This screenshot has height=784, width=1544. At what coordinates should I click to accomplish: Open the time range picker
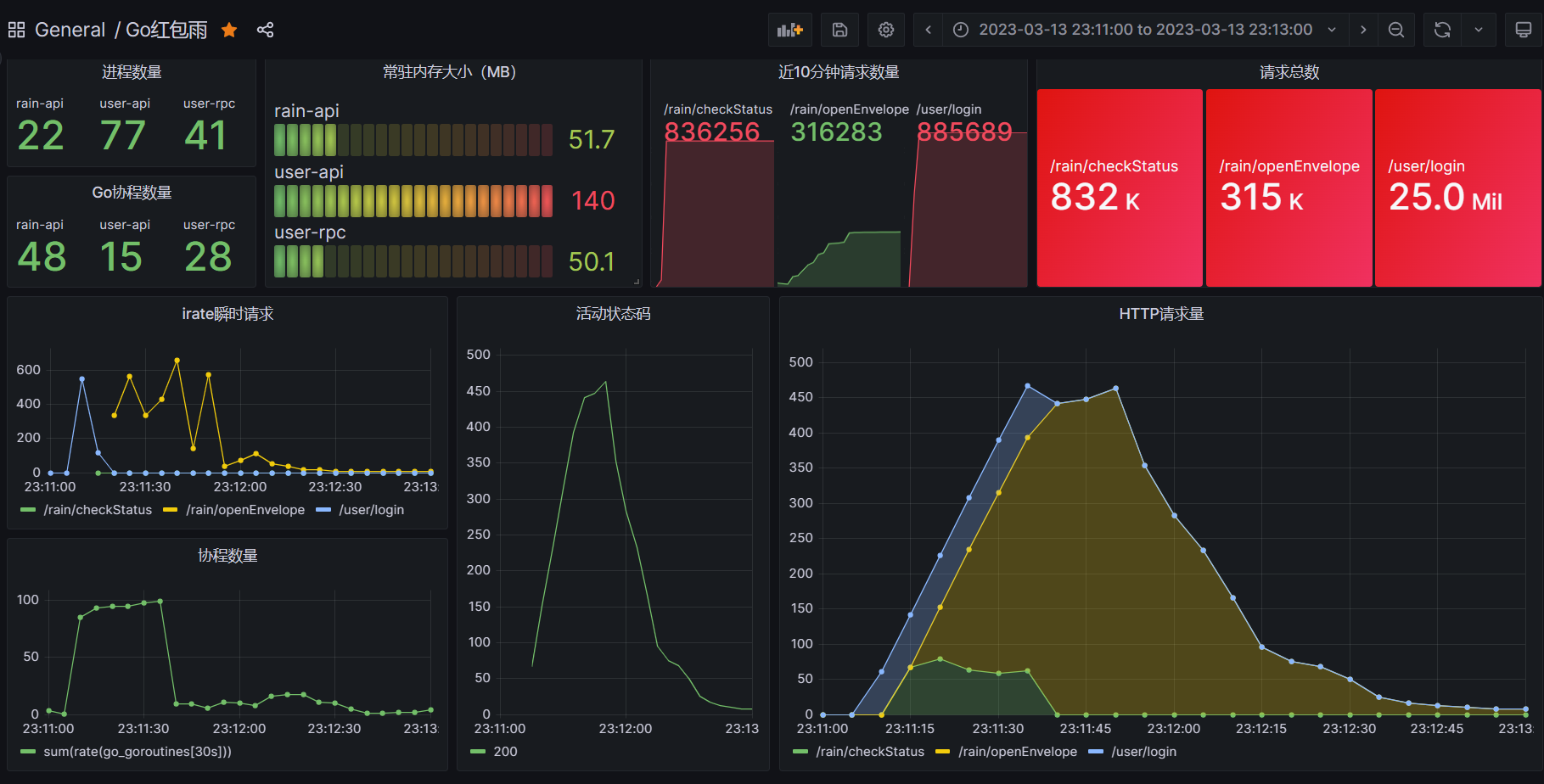[1145, 30]
